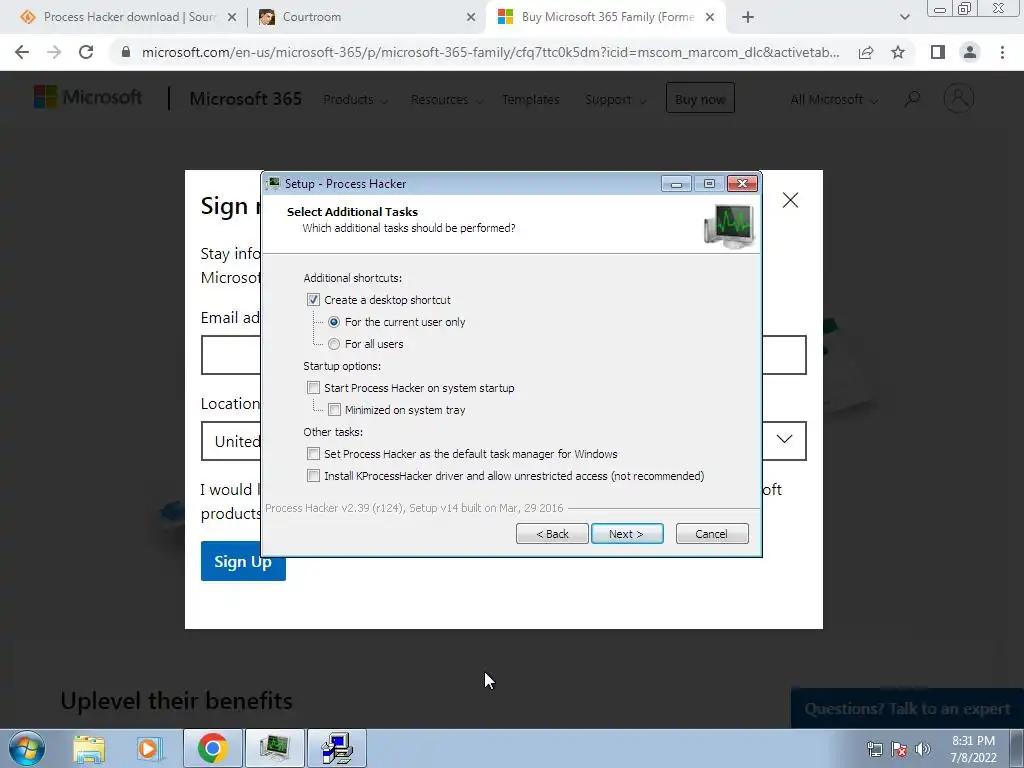Open Windows Media Player from taskbar
Viewport: 1024px width, 768px height.
tap(149, 748)
